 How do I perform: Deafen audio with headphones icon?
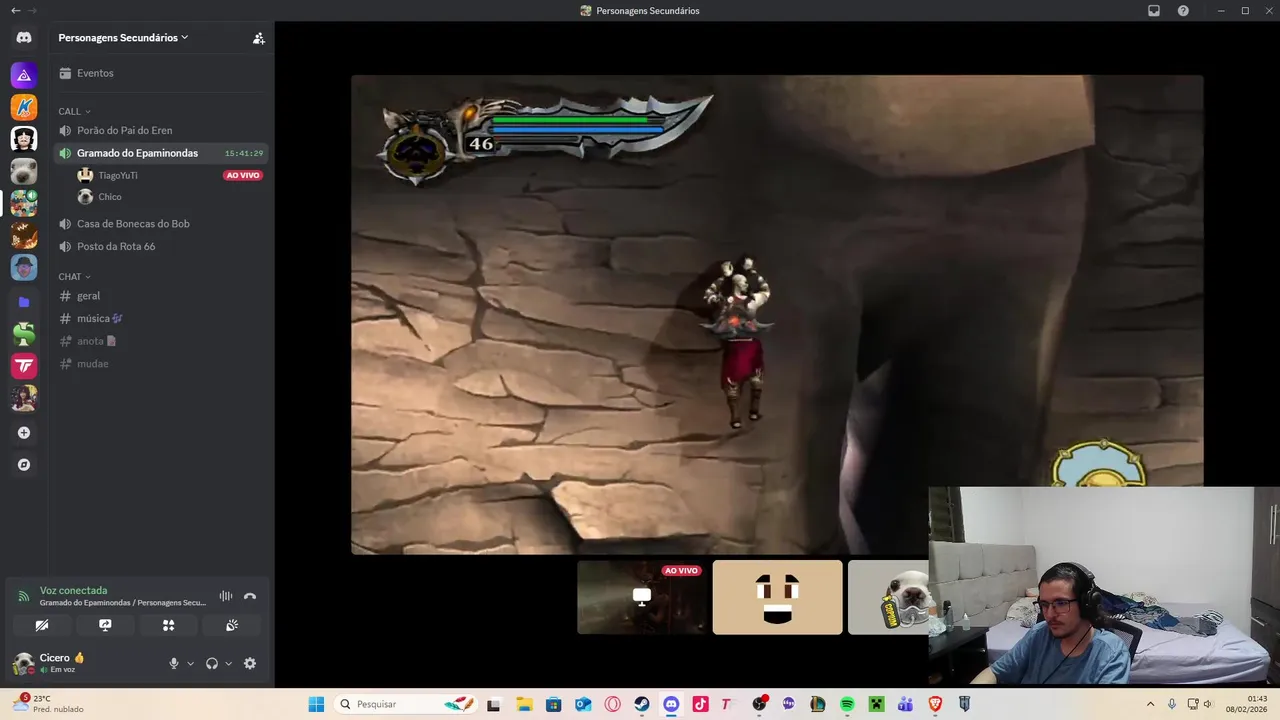[212, 663]
